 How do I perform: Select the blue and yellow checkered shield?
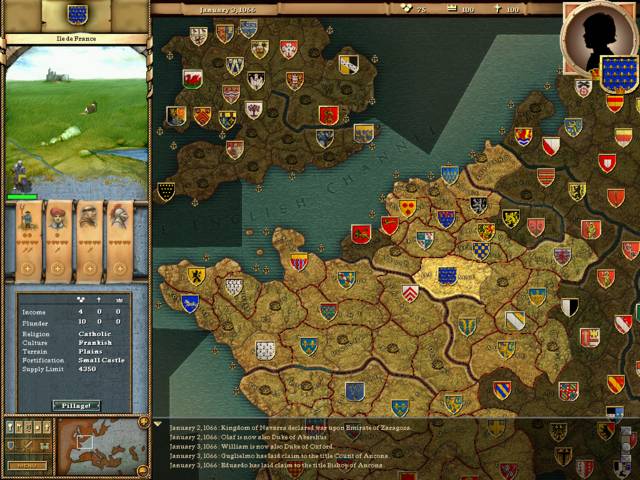(481, 251)
